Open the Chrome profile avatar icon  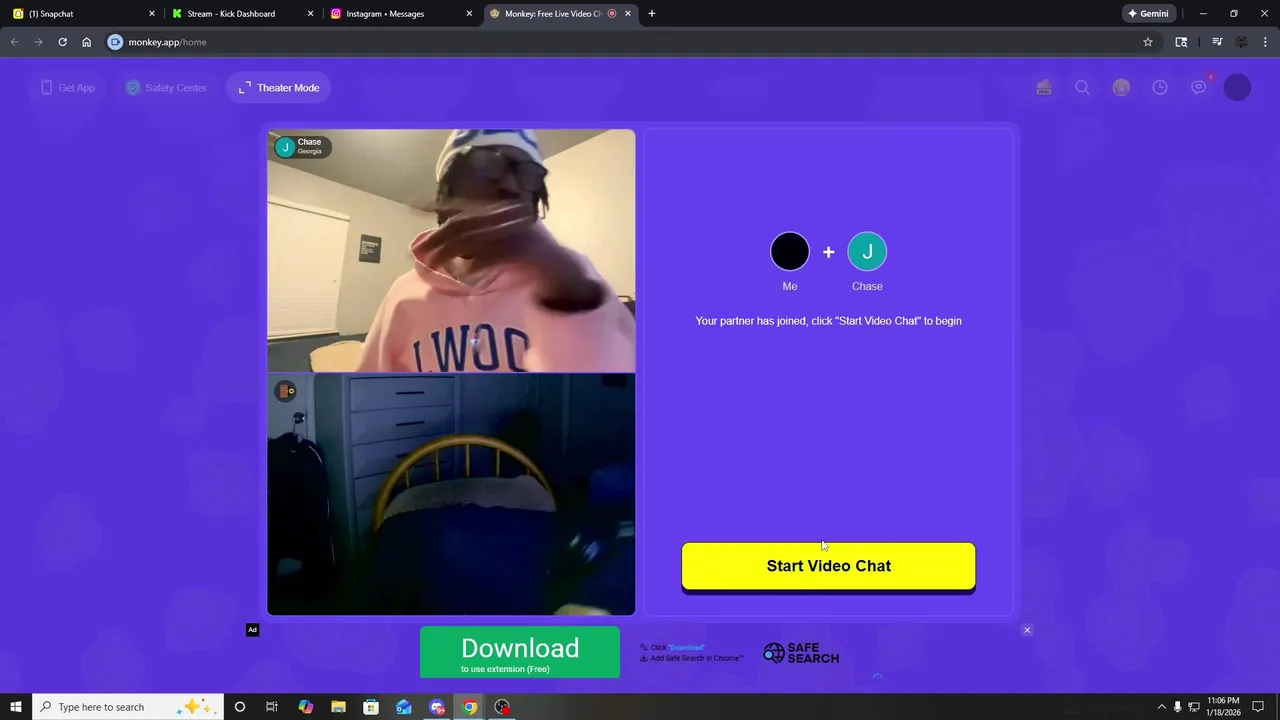coord(1242,42)
